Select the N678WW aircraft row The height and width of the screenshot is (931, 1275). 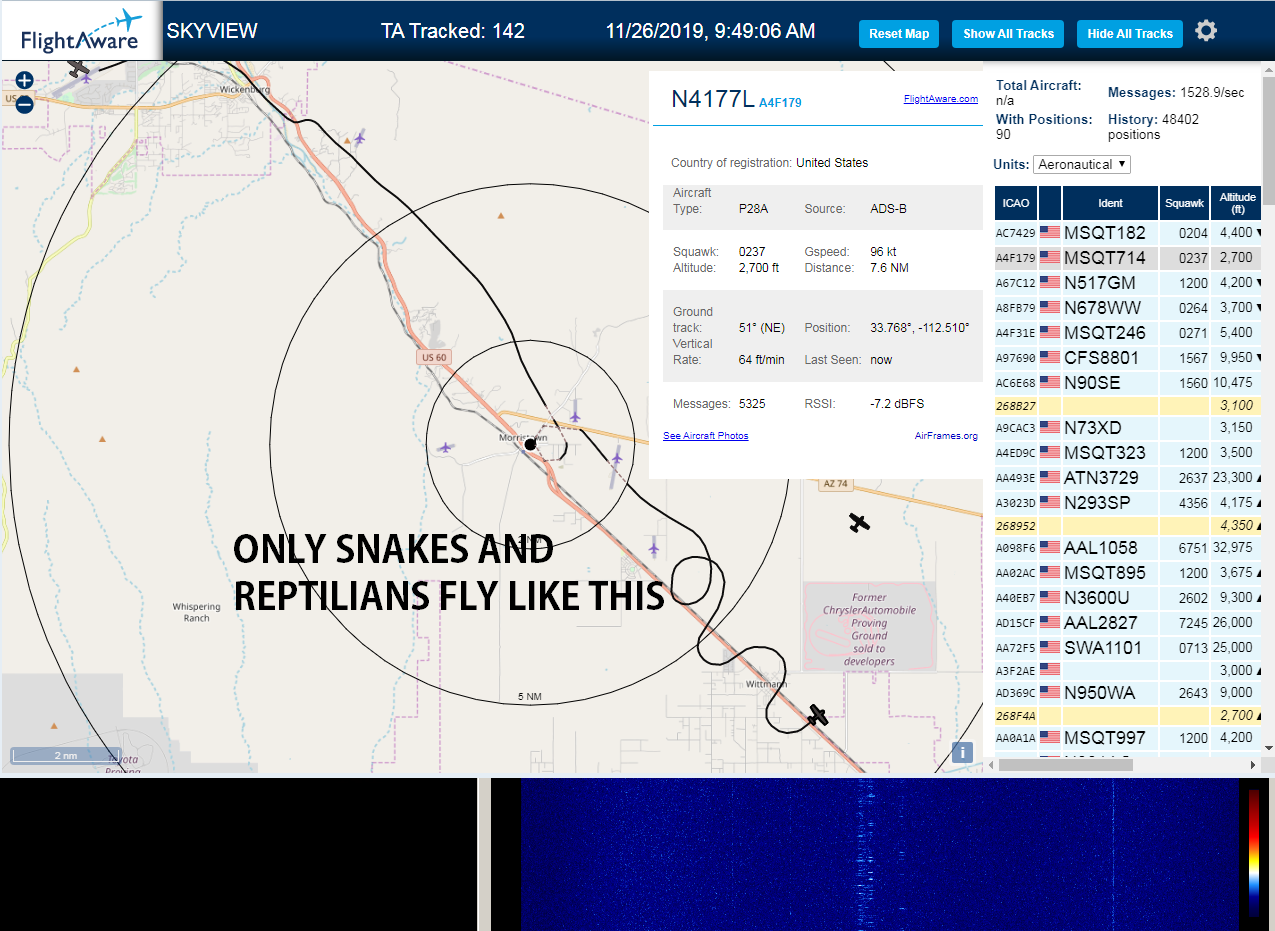[1128, 307]
